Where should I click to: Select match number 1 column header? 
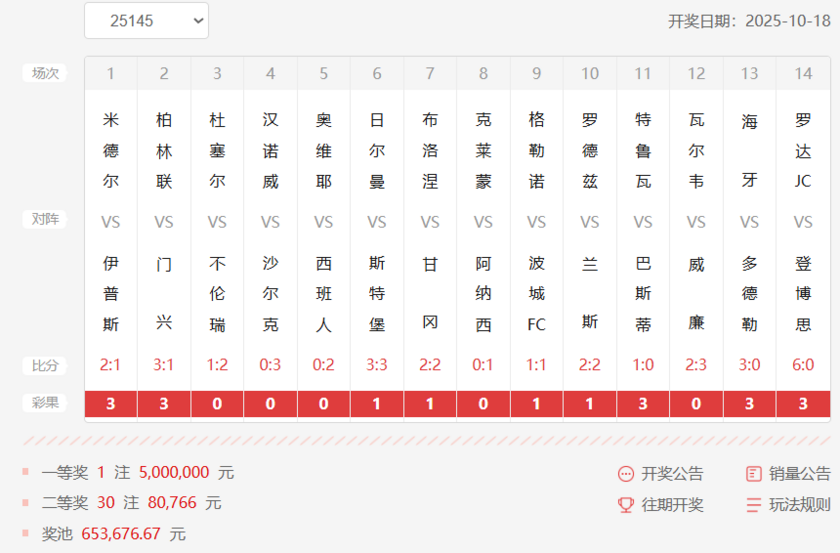111,73
